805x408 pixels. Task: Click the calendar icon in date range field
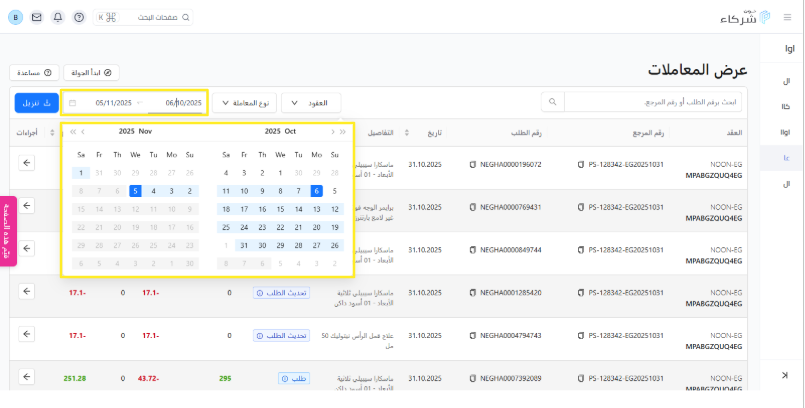click(x=72, y=103)
